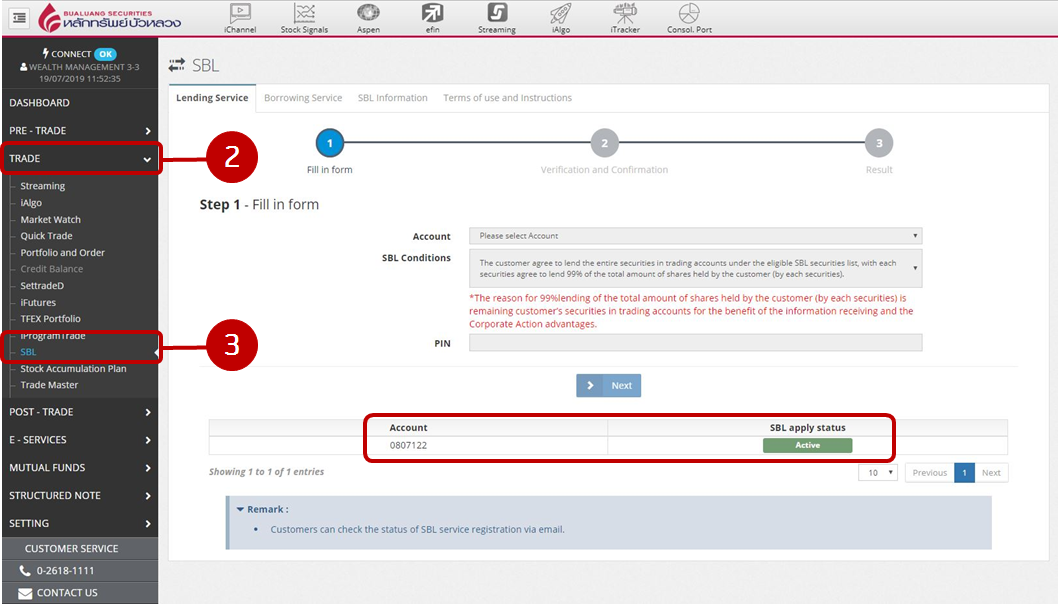Open Consol. Port pie chart icon

689,18
